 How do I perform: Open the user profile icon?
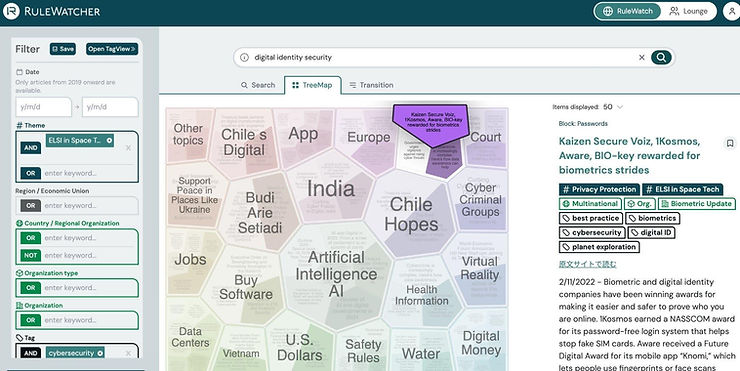point(732,11)
